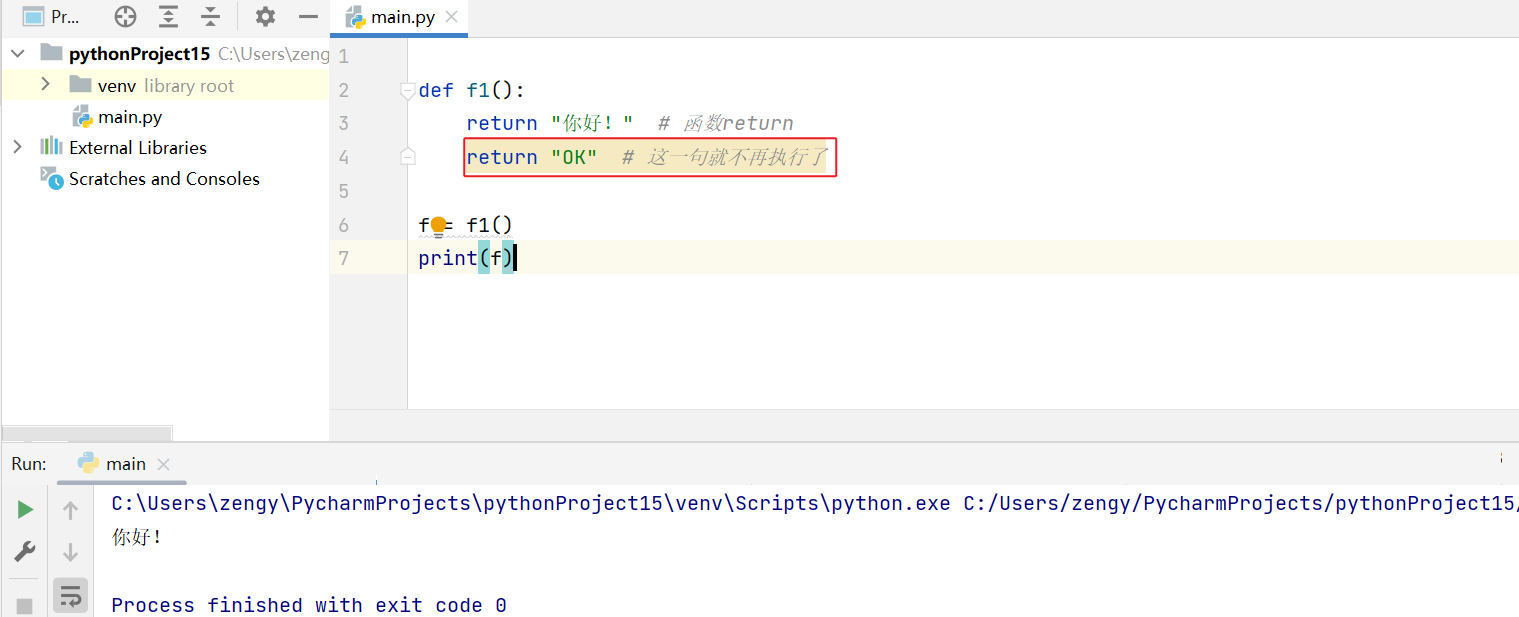
Task: Click the f = f1() code line
Action: pos(466,225)
